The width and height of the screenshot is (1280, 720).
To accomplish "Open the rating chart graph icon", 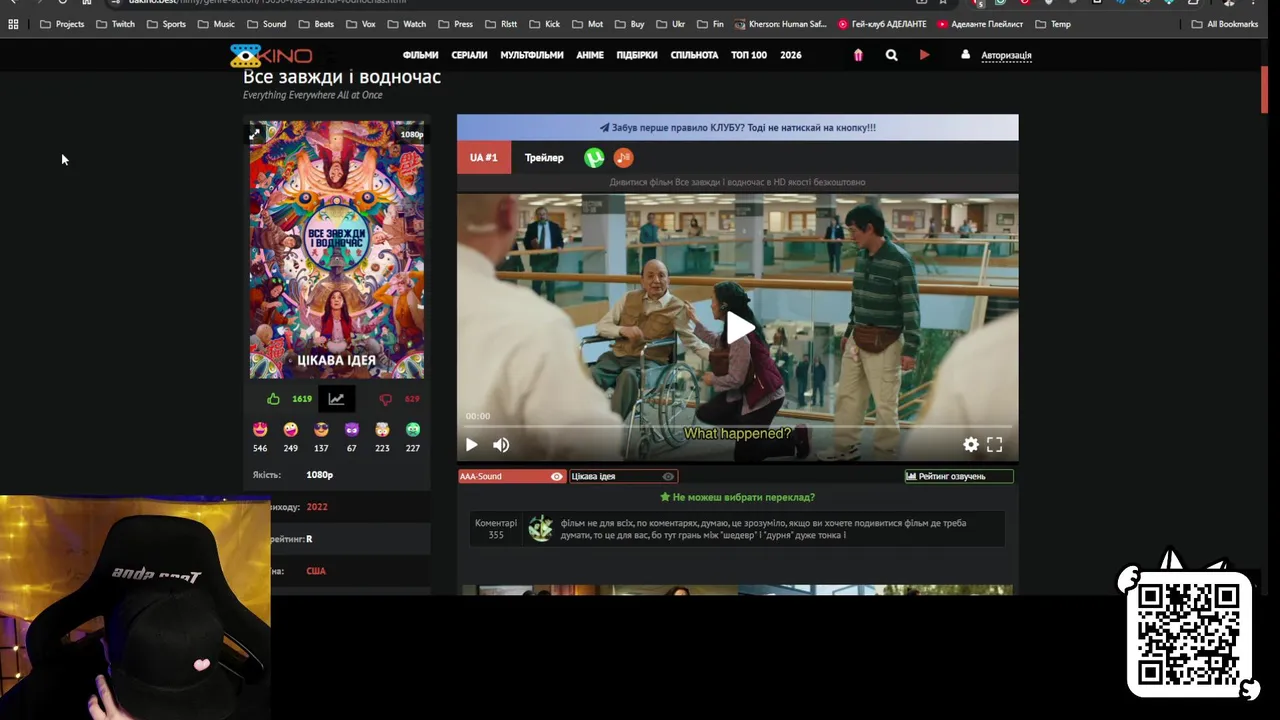I will point(336,399).
